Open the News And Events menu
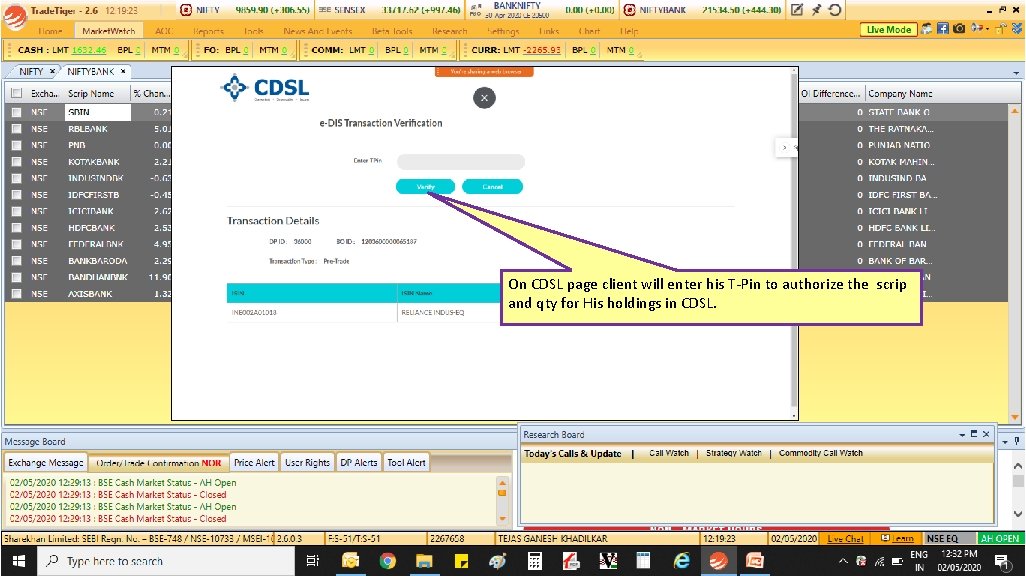Image resolution: width=1026 pixels, height=576 pixels. pyautogui.click(x=317, y=31)
